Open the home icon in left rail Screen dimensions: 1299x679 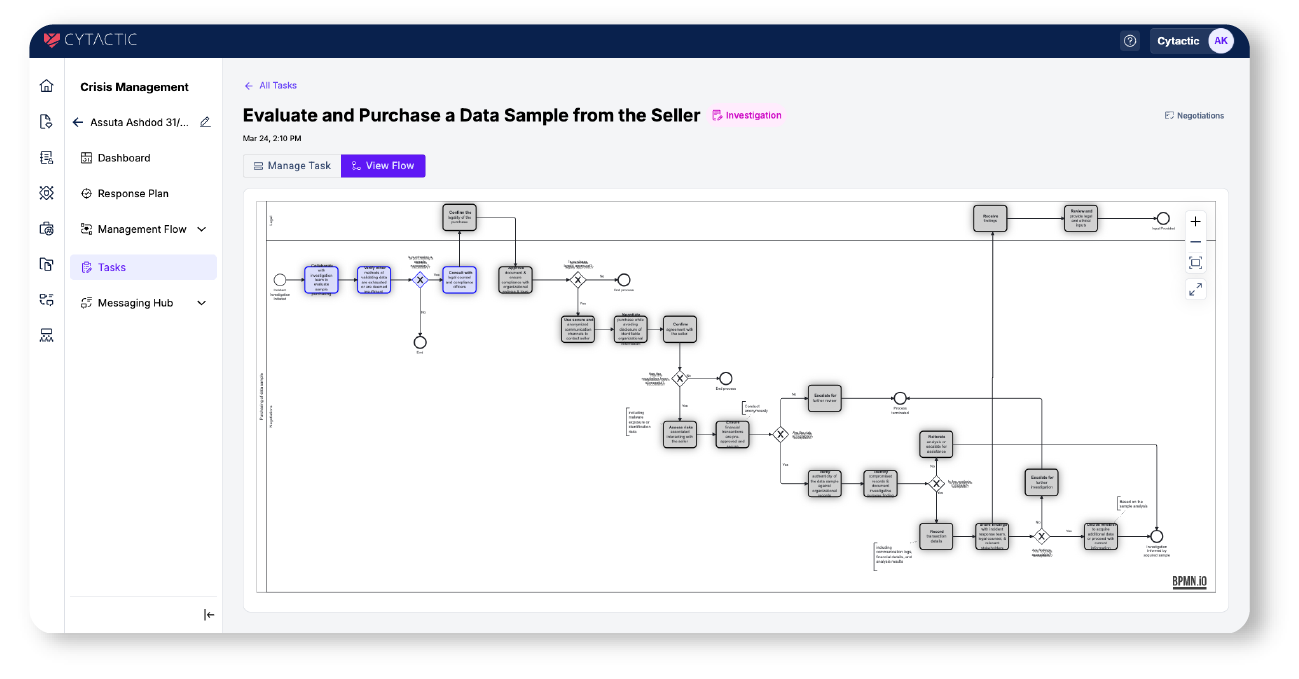point(46,86)
